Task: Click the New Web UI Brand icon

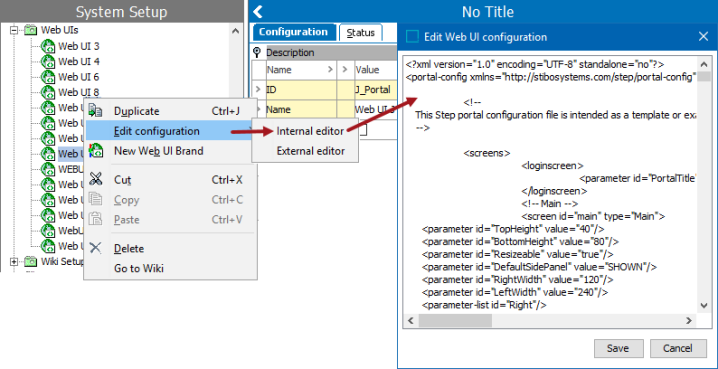Action: pyautogui.click(x=95, y=151)
